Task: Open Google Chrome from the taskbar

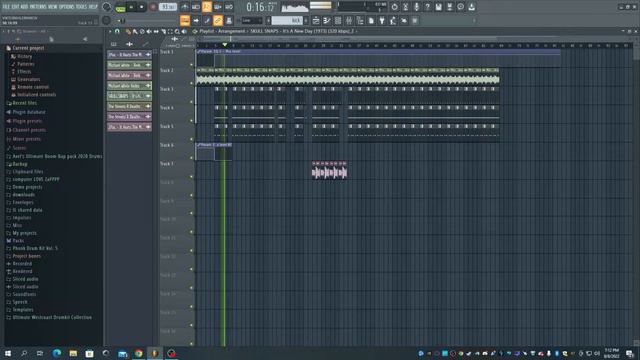Action: point(138,353)
